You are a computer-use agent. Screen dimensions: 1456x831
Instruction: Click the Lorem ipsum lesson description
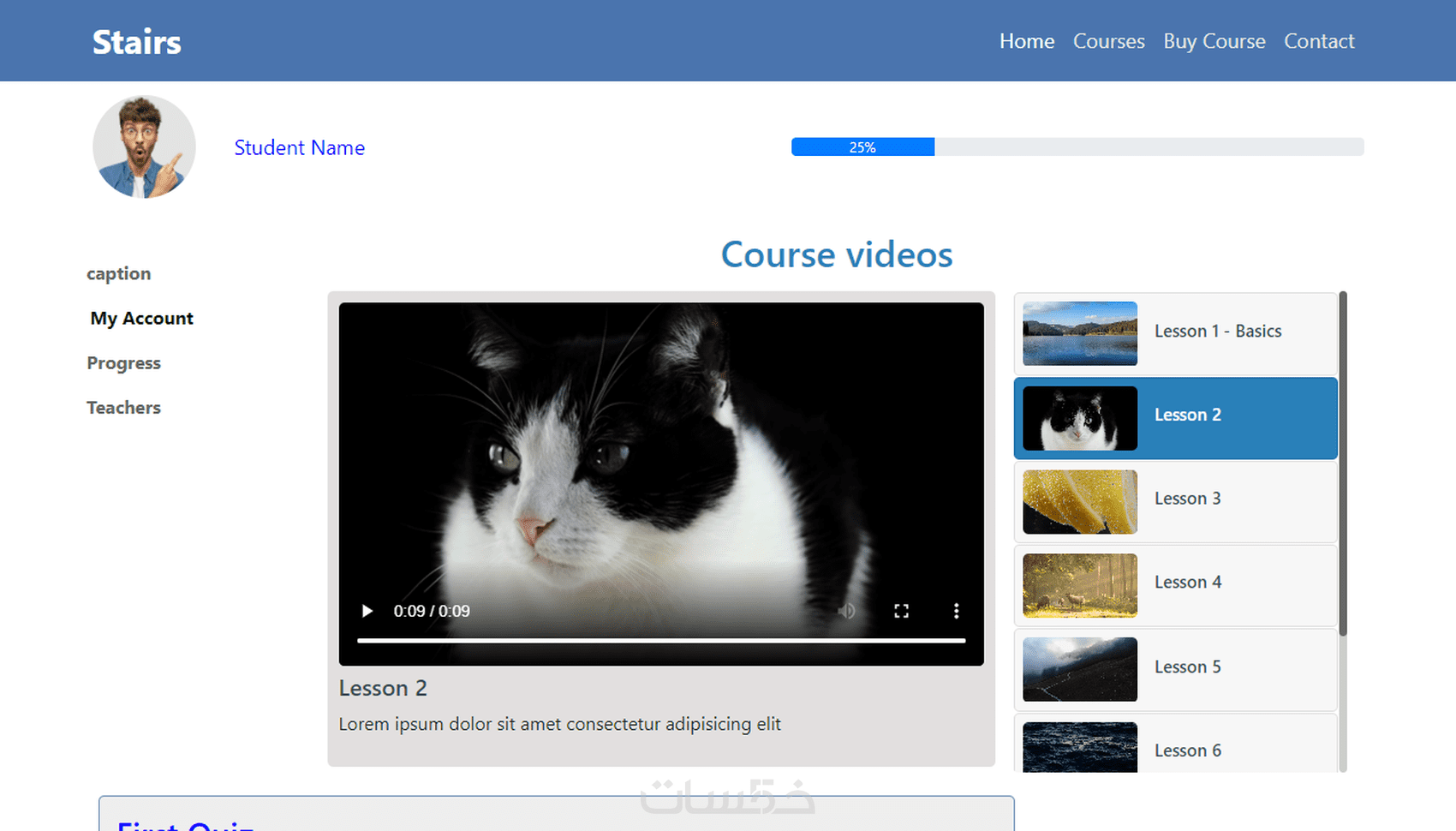click(560, 724)
